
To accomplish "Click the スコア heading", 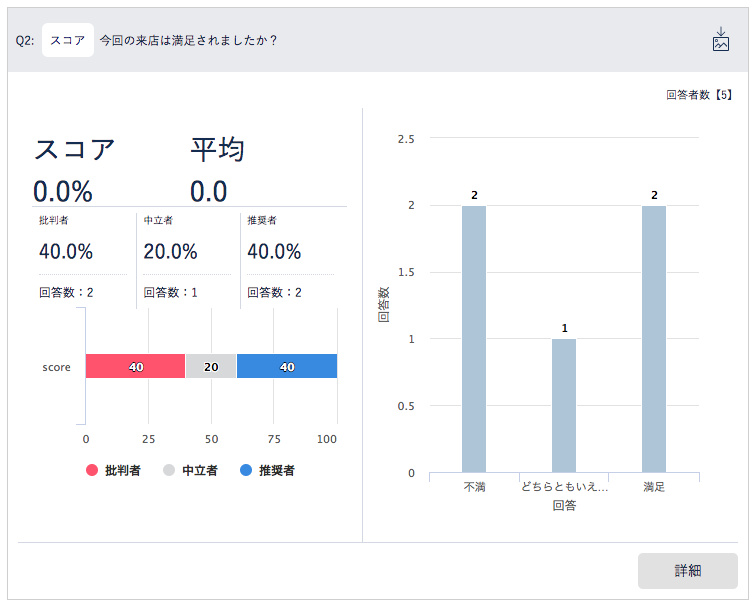I will (x=74, y=148).
